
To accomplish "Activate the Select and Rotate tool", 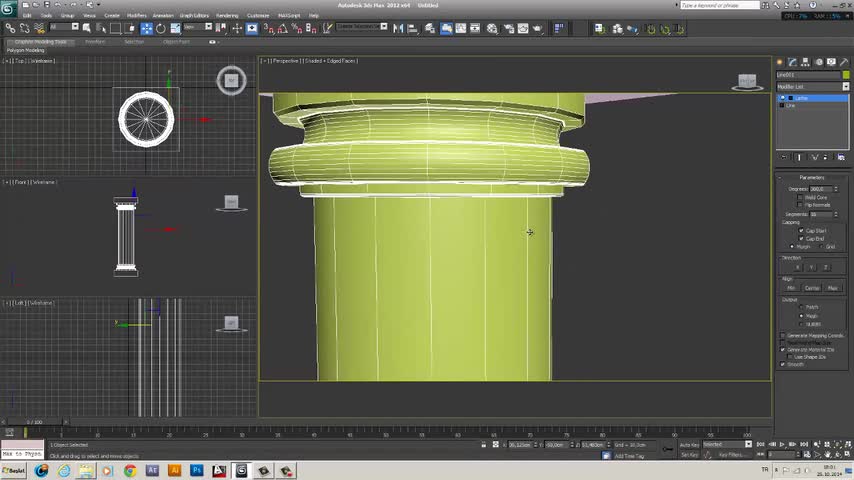I will click(x=160, y=28).
